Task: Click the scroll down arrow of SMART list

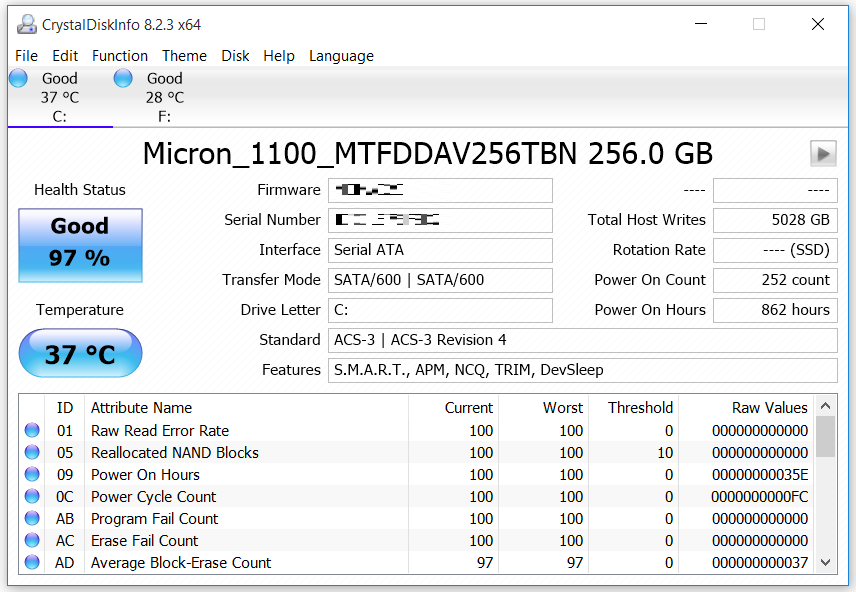Action: pyautogui.click(x=825, y=562)
